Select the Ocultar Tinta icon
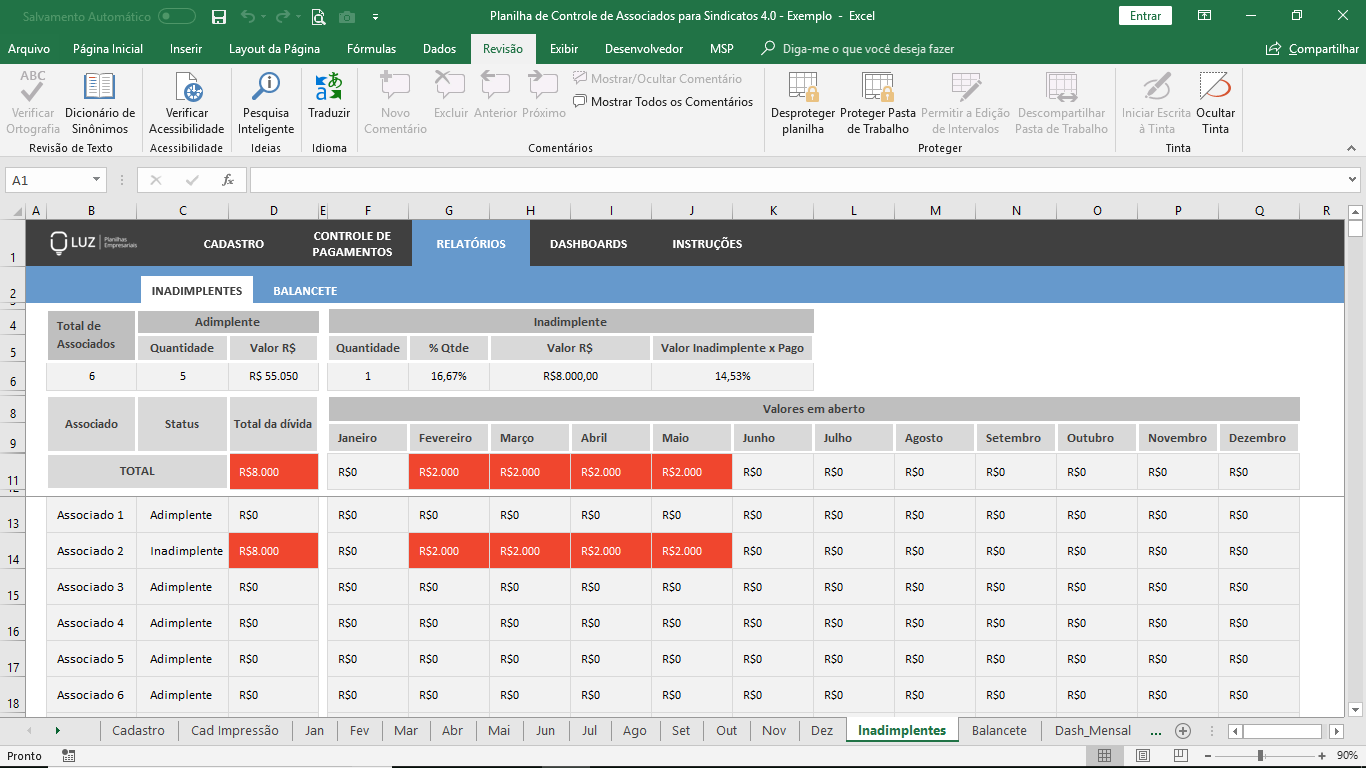The width and height of the screenshot is (1366, 768). pyautogui.click(x=1215, y=88)
